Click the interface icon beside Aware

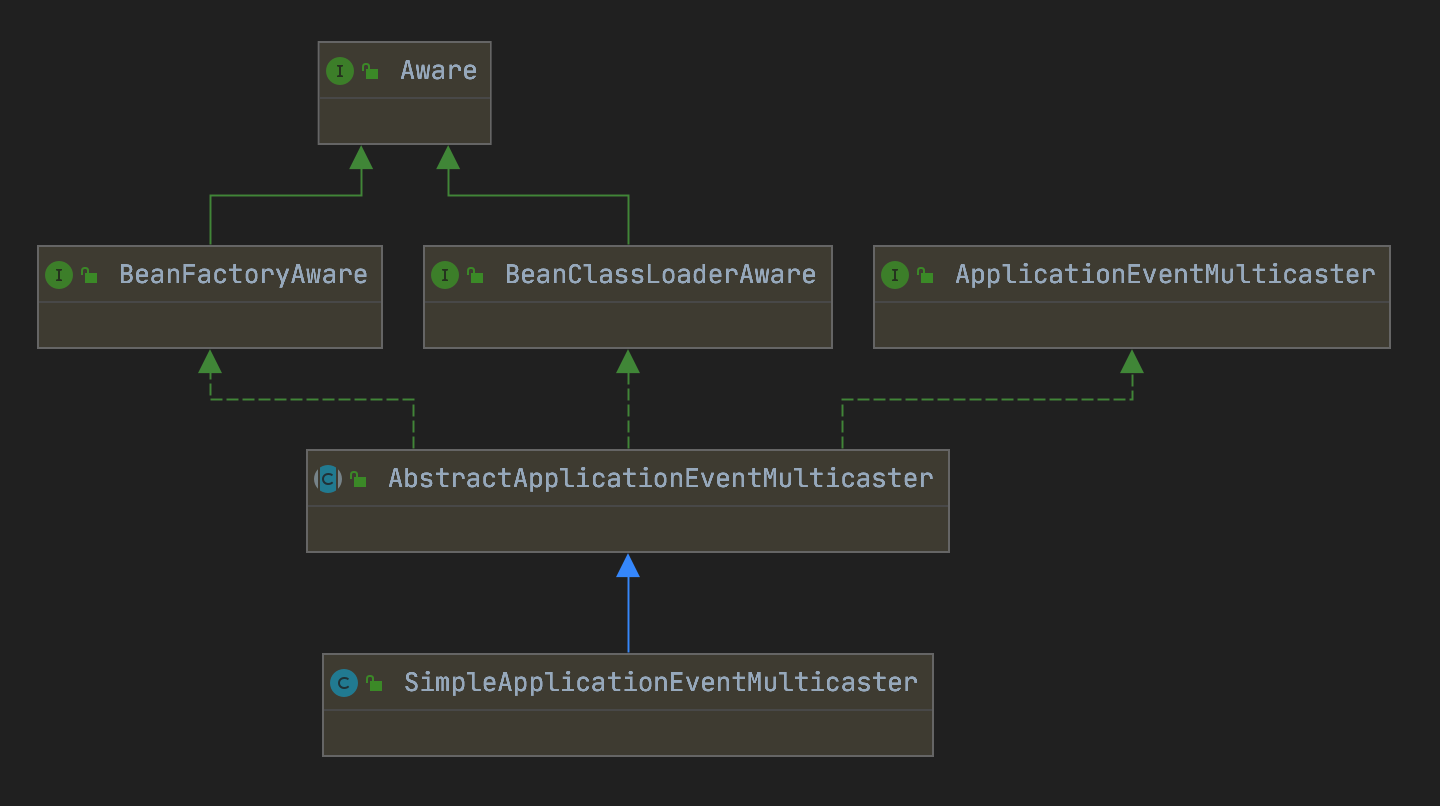(340, 71)
